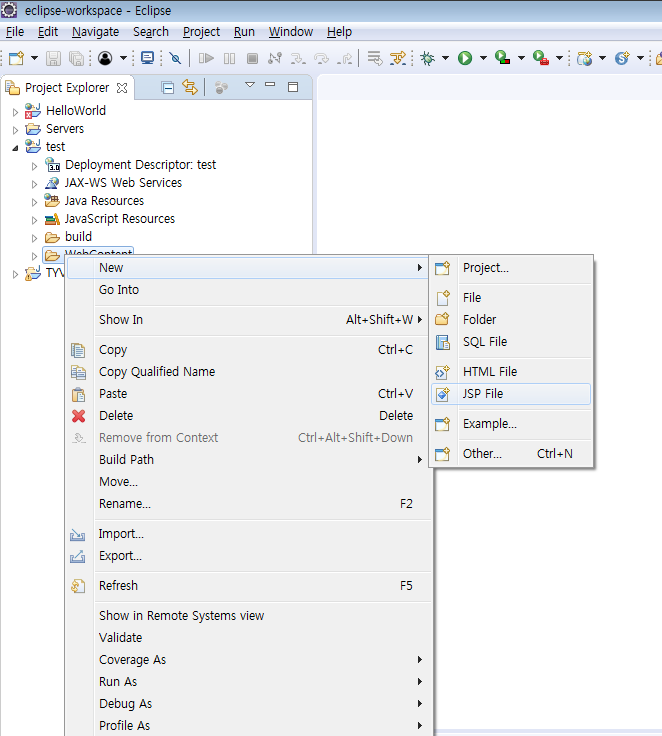The width and height of the screenshot is (662, 736).
Task: Toggle Link with Editor icon
Action: [190, 87]
